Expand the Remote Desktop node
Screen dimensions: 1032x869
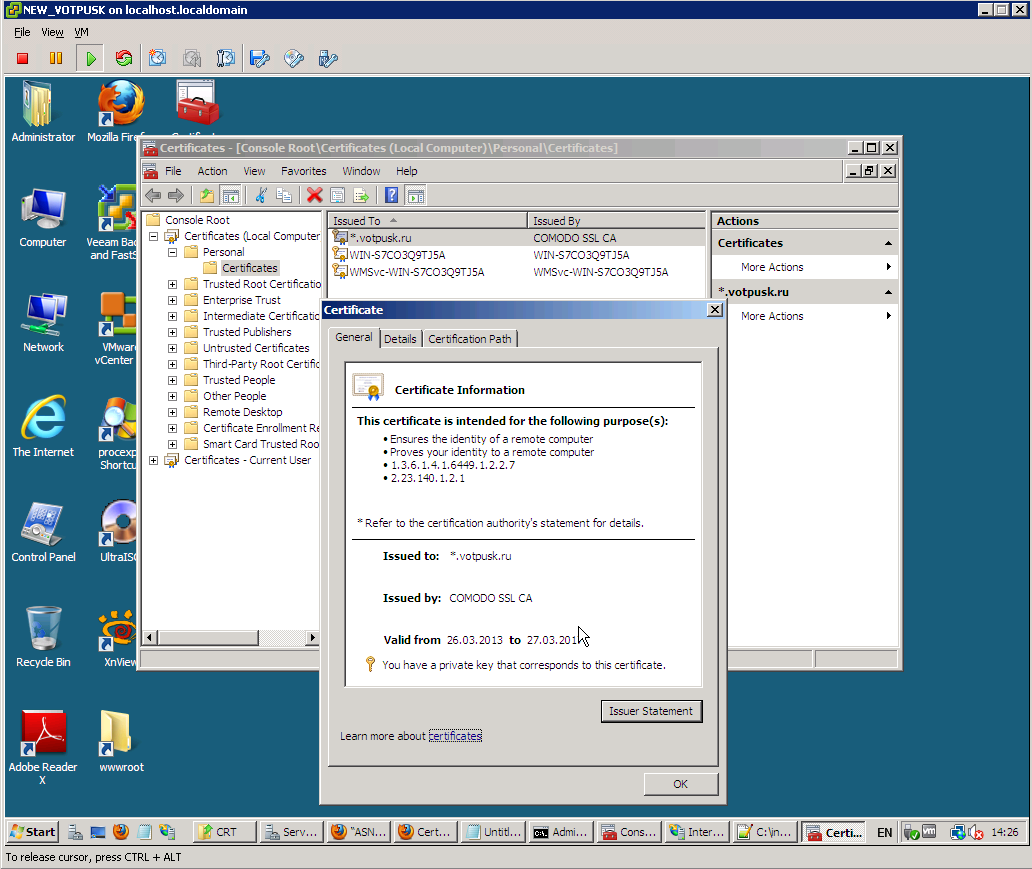coord(172,412)
